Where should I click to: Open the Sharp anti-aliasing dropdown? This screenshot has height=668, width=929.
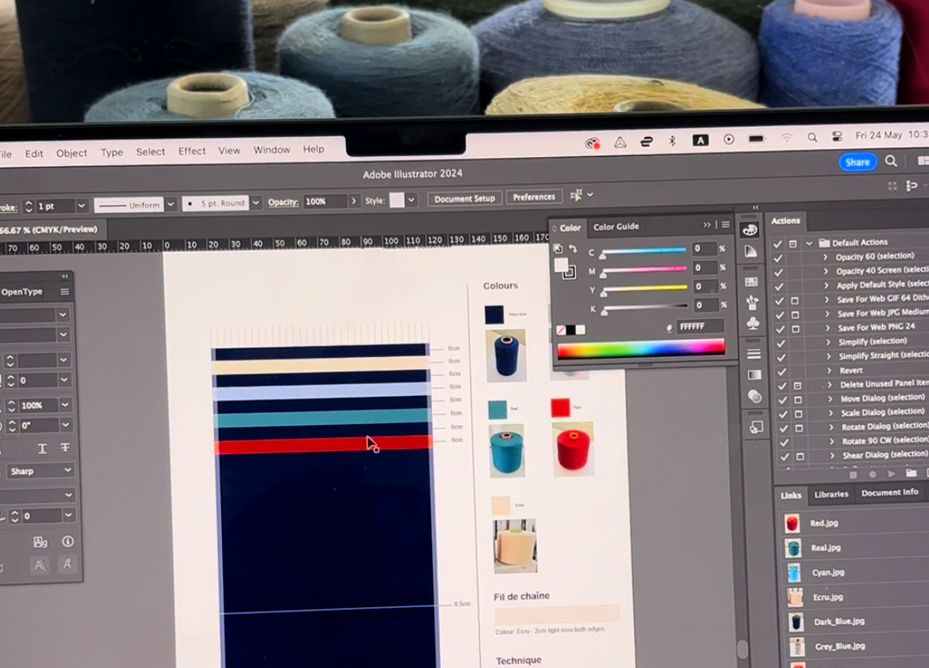[x=40, y=470]
